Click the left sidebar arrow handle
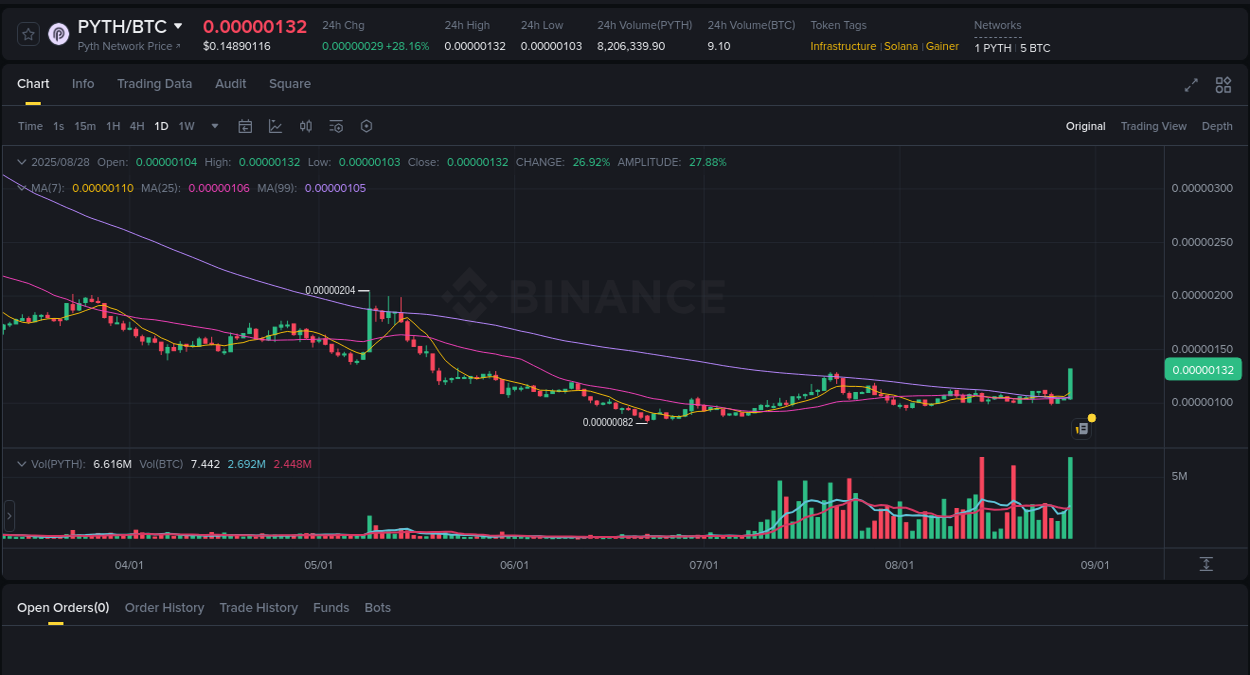 coord(8,516)
